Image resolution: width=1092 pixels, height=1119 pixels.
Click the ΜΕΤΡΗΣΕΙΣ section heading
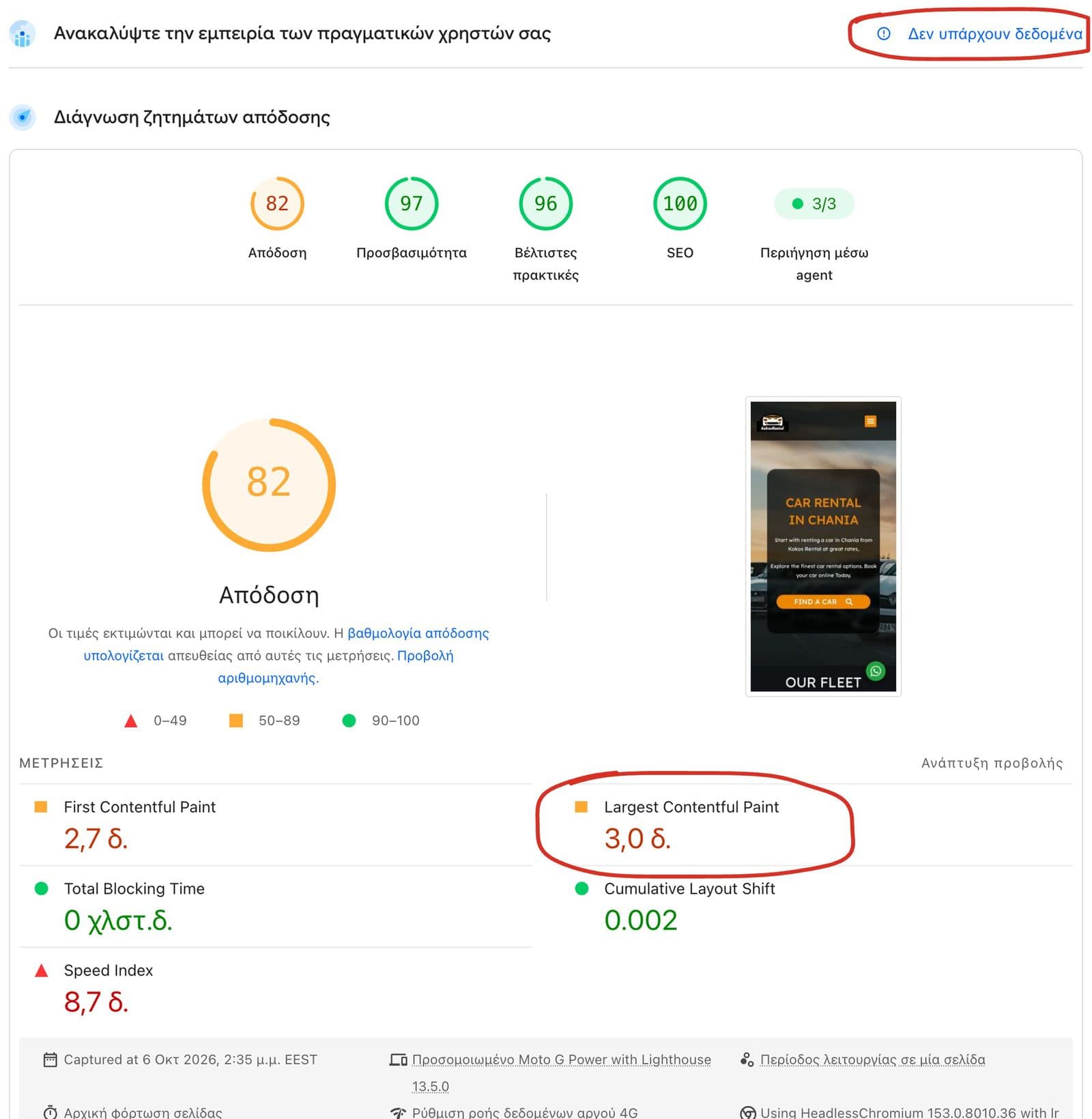pyautogui.click(x=61, y=763)
